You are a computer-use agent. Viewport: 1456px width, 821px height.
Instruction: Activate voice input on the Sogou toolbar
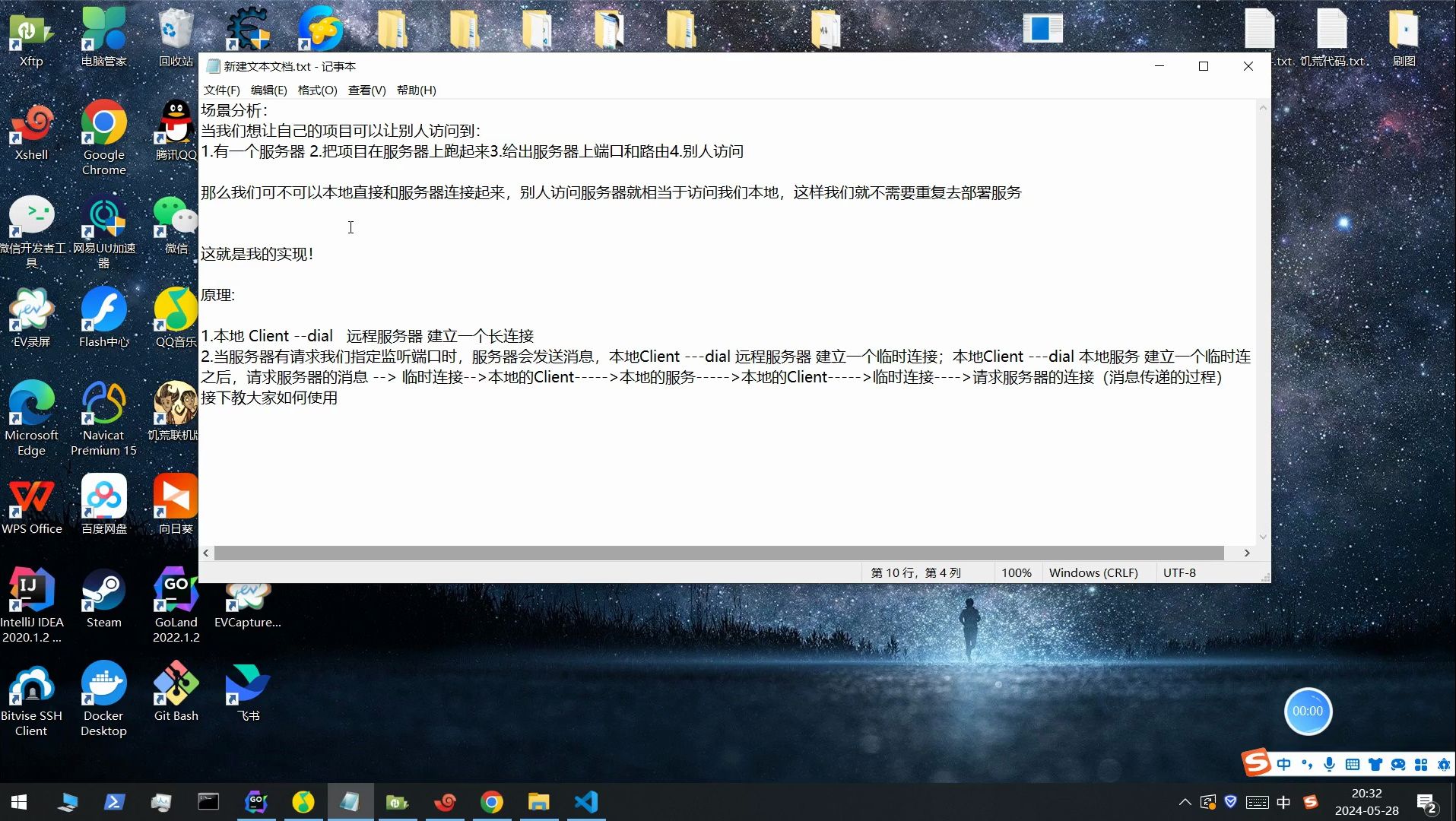pos(1328,764)
